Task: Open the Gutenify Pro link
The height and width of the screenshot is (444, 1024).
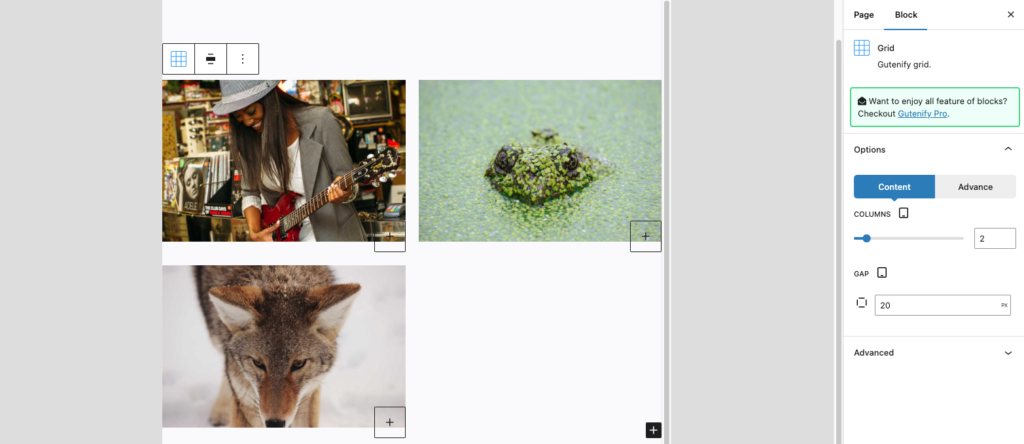Action: click(x=922, y=114)
